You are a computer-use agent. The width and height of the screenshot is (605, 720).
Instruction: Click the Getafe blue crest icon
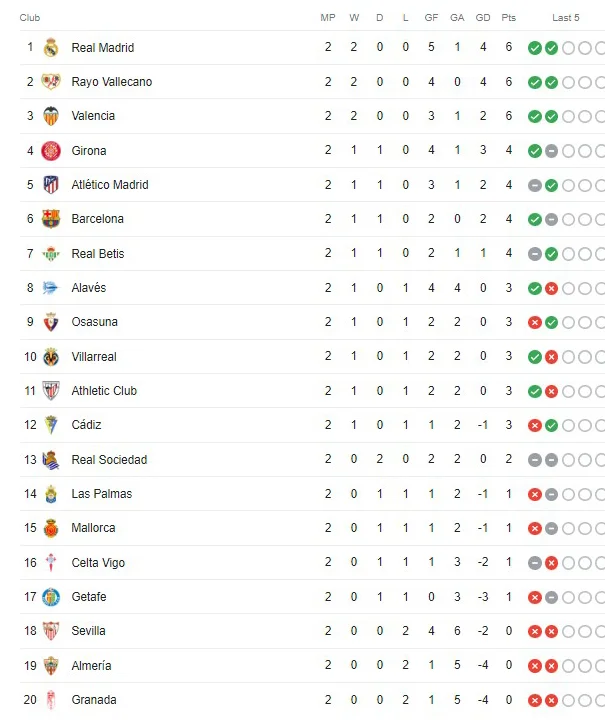coord(51,597)
